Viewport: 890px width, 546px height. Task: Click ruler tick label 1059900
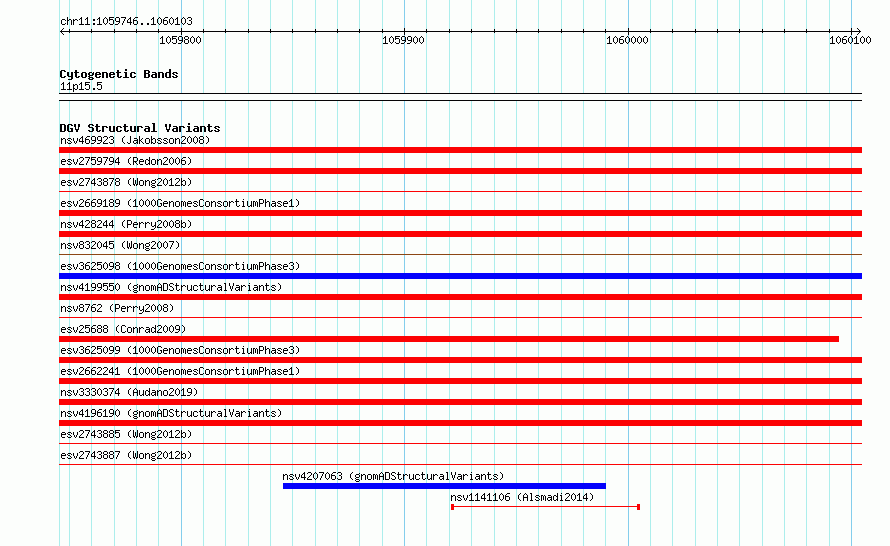404,40
